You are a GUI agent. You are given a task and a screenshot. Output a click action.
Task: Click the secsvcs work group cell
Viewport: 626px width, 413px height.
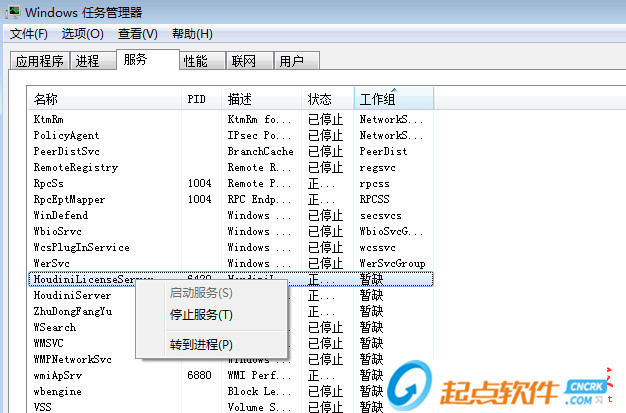point(380,215)
